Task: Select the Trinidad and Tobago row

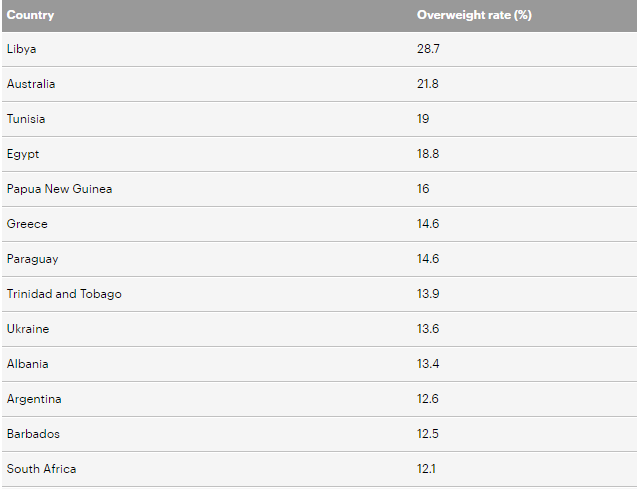Action: [319, 294]
